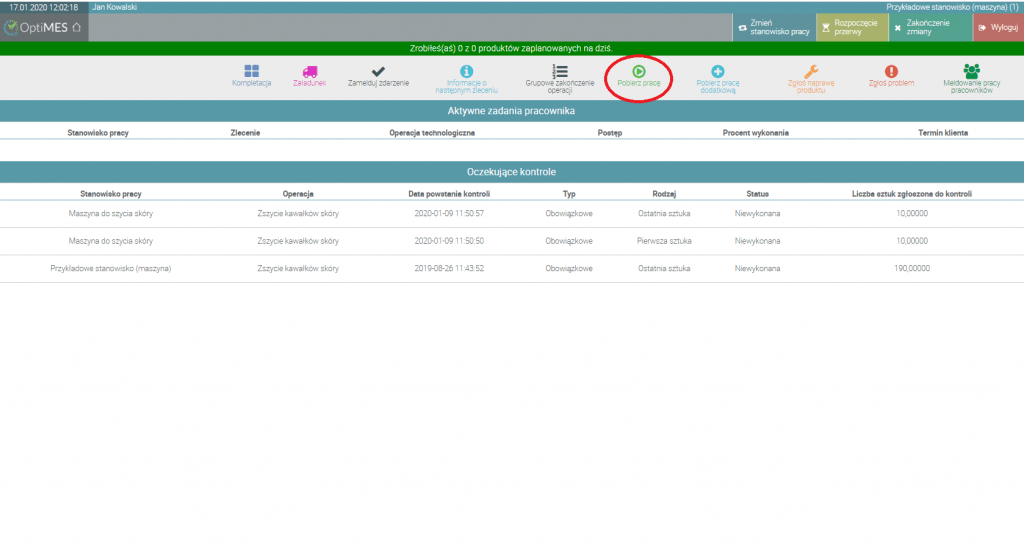Select first Maszyna do szycia skóry row
Viewport: 1024px width, 546px height.
tap(512, 214)
